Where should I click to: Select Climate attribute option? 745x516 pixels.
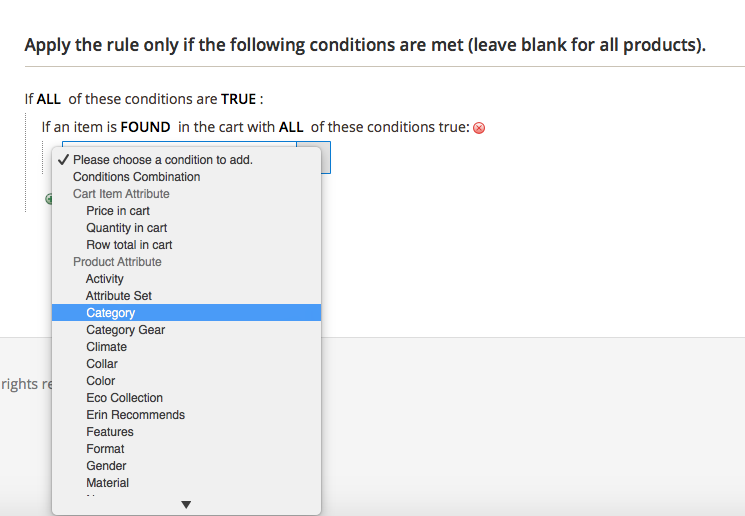106,347
